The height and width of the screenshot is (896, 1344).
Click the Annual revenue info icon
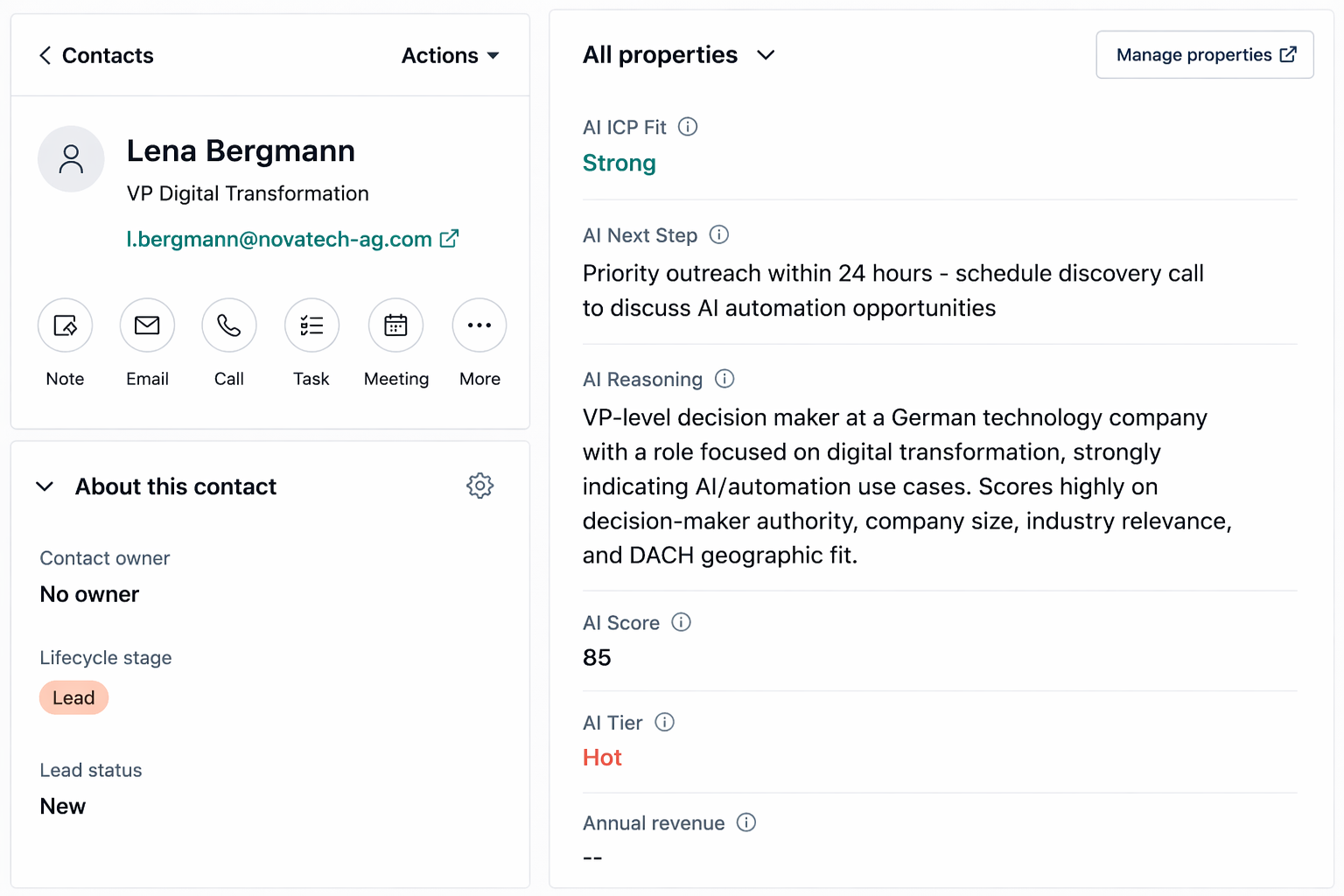tap(746, 822)
